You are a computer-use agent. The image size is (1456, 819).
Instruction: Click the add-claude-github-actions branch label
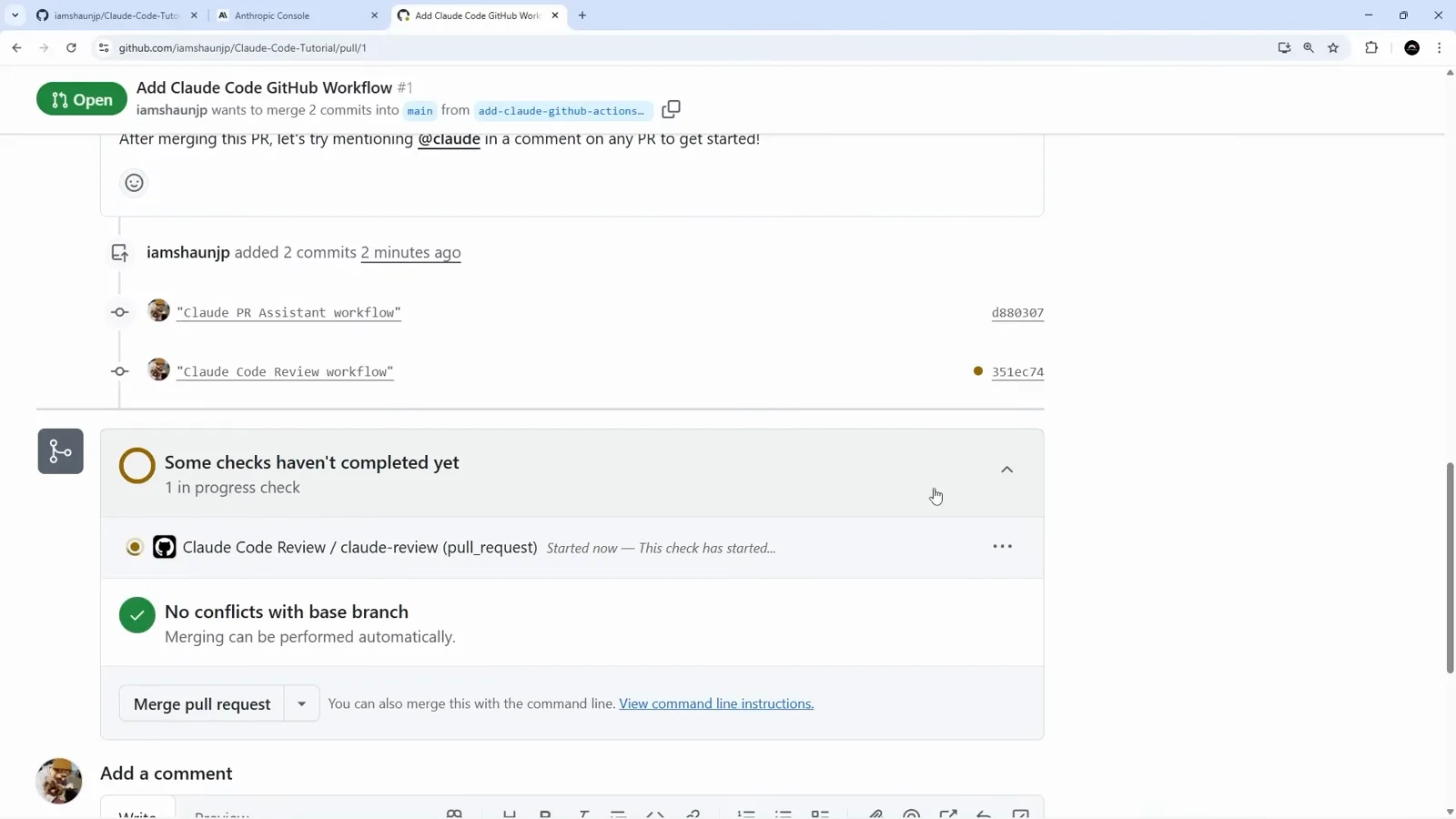[x=561, y=111]
